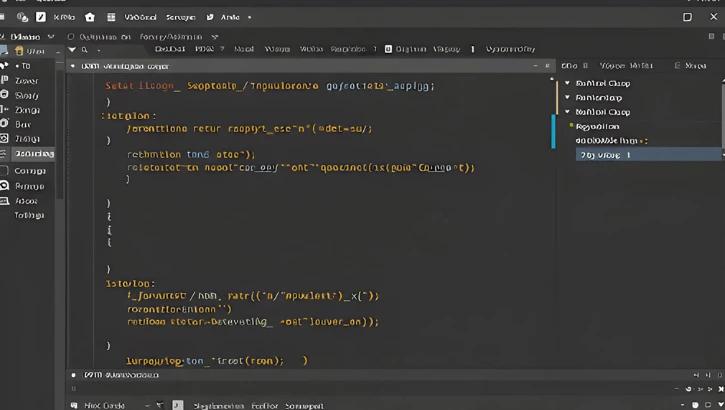Viewport: 725px width, 410px height.
Task: Collapse the third tree node in right panel
Action: [567, 111]
